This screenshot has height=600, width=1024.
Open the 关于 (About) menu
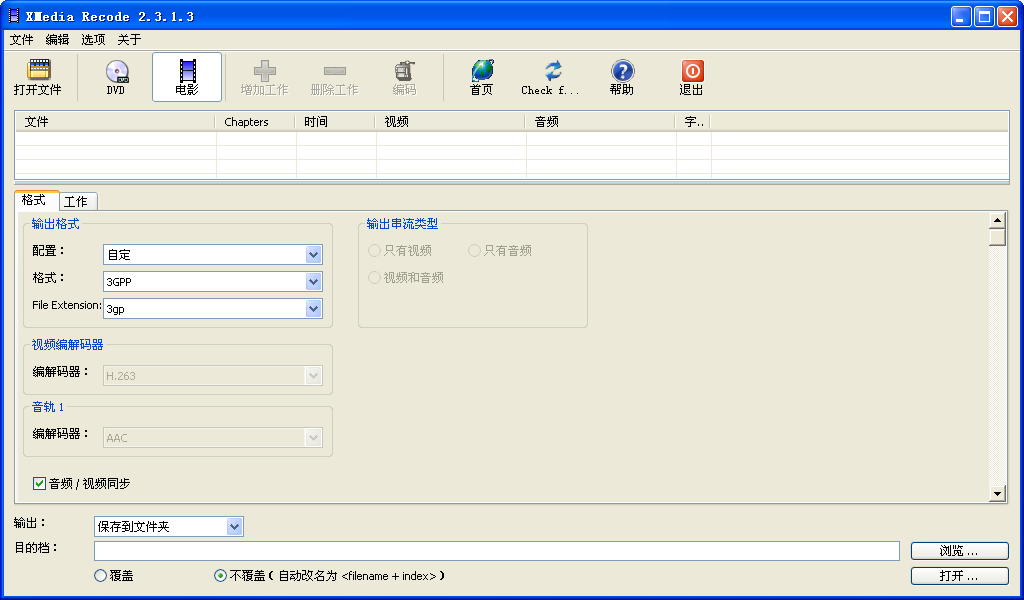[129, 40]
